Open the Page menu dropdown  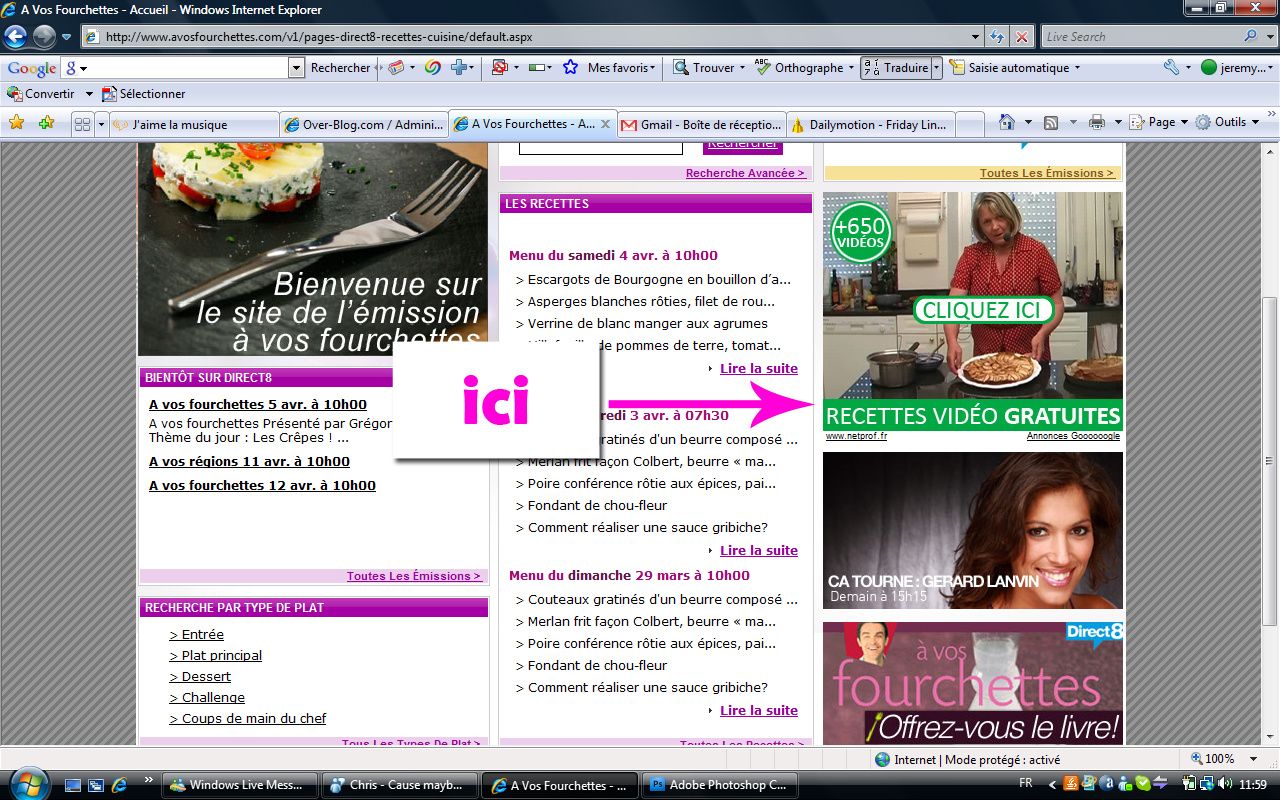1159,122
